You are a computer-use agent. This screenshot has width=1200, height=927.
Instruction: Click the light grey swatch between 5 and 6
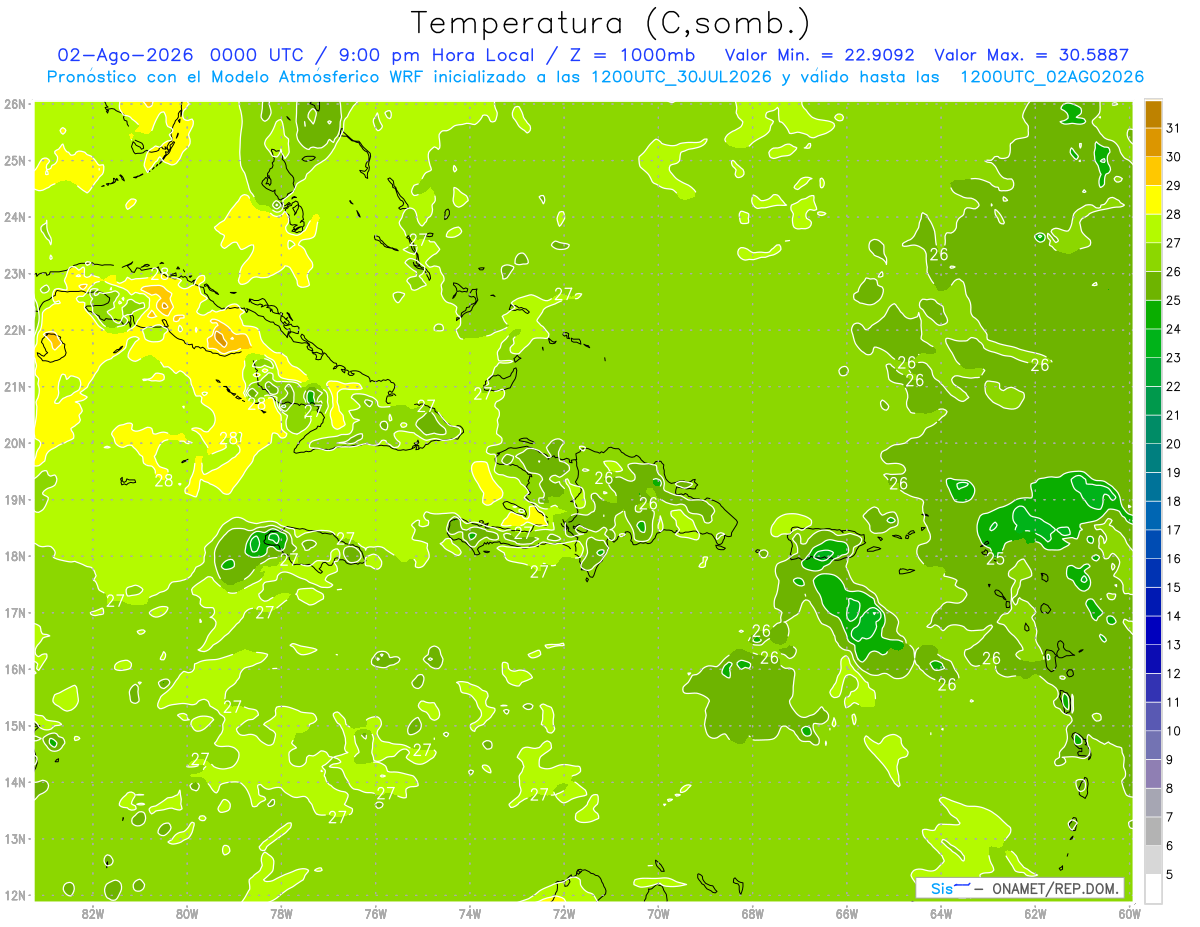pos(1153,860)
